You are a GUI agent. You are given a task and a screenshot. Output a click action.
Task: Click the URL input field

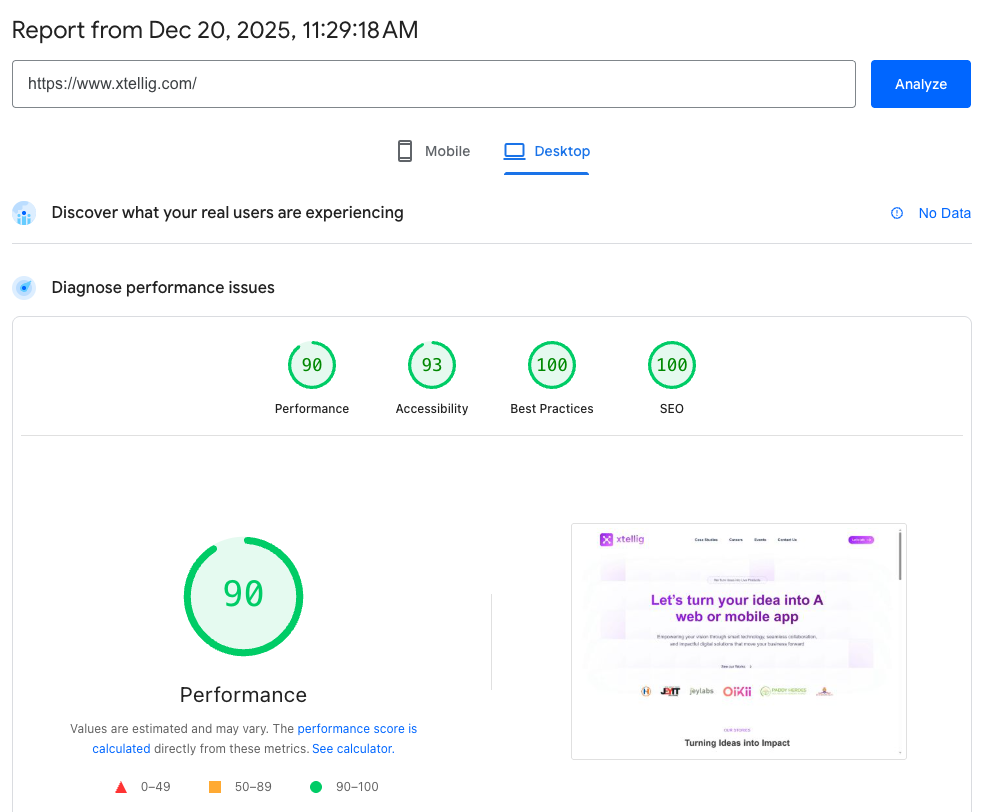pyautogui.click(x=433, y=84)
